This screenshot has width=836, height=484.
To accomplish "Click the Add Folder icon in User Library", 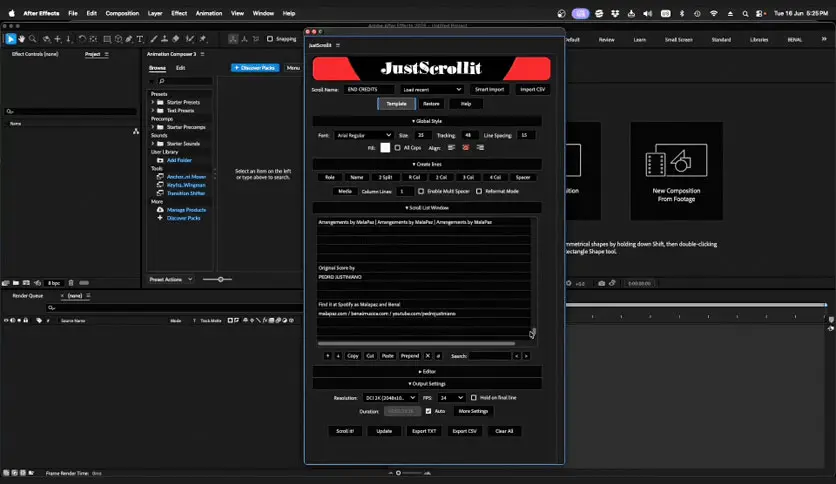I will [160, 160].
